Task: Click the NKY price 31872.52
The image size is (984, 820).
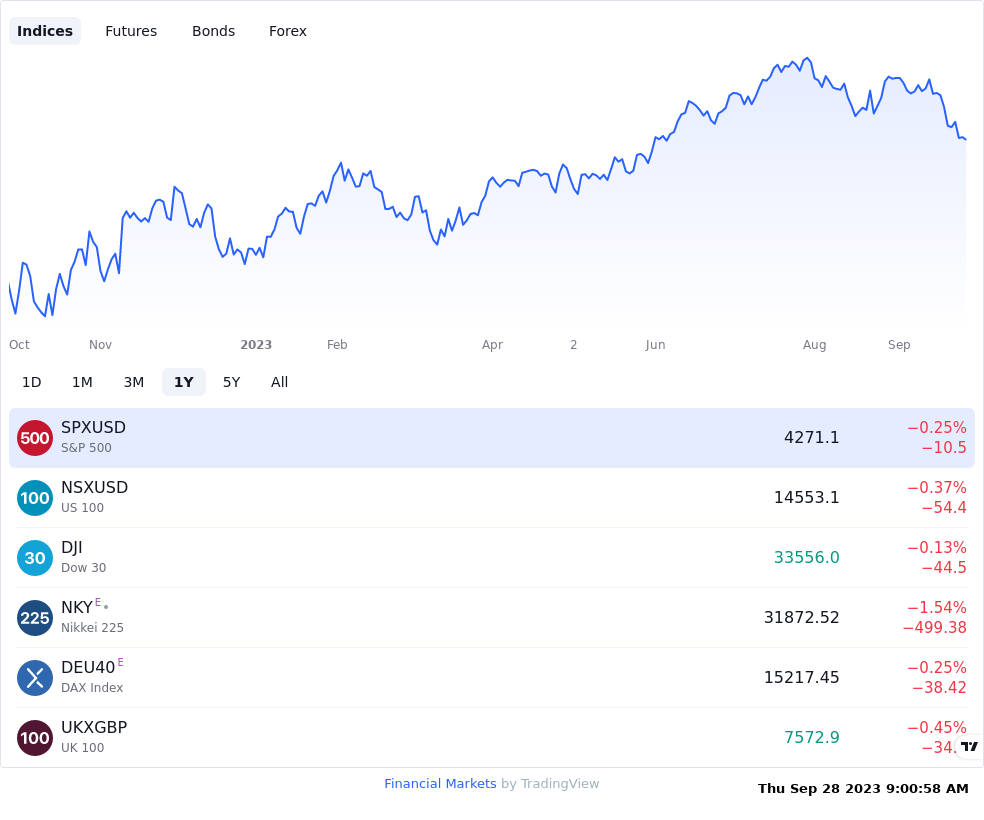Action: click(x=801, y=617)
